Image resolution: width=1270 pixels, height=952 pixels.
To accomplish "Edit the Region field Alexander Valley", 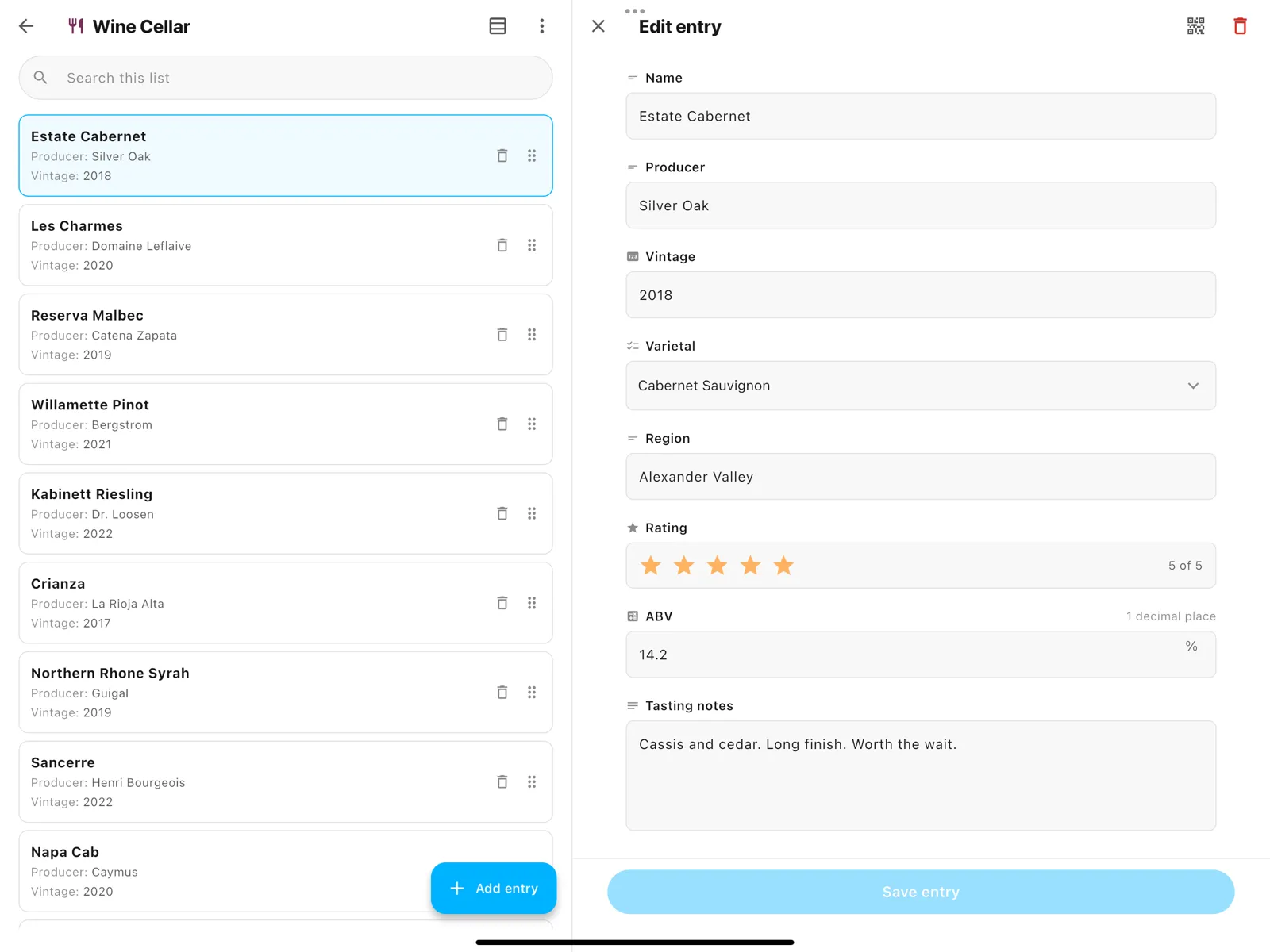I will [x=921, y=477].
